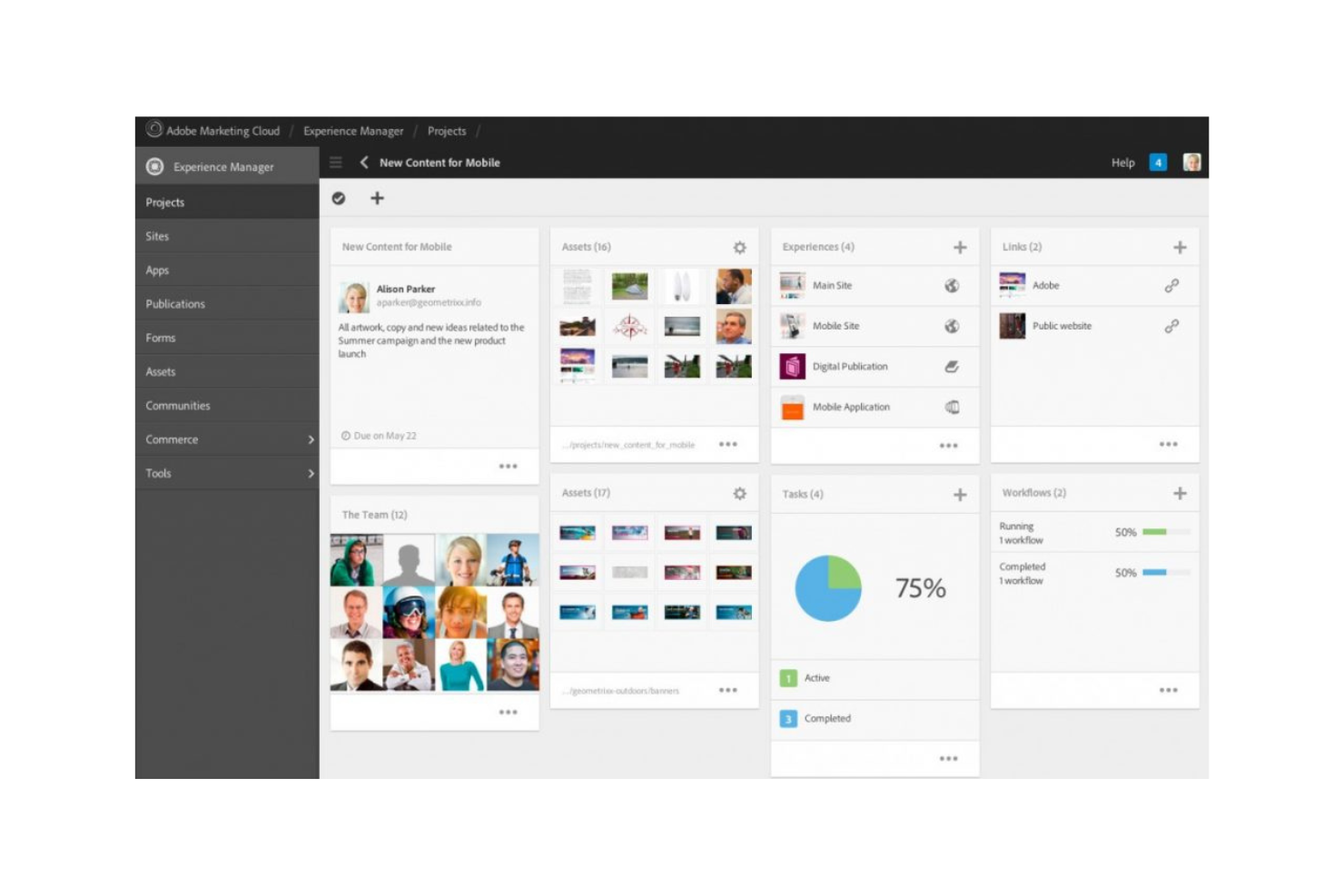Open the Completed tasks row
Viewport: 1344px width, 896px height.
tap(875, 719)
